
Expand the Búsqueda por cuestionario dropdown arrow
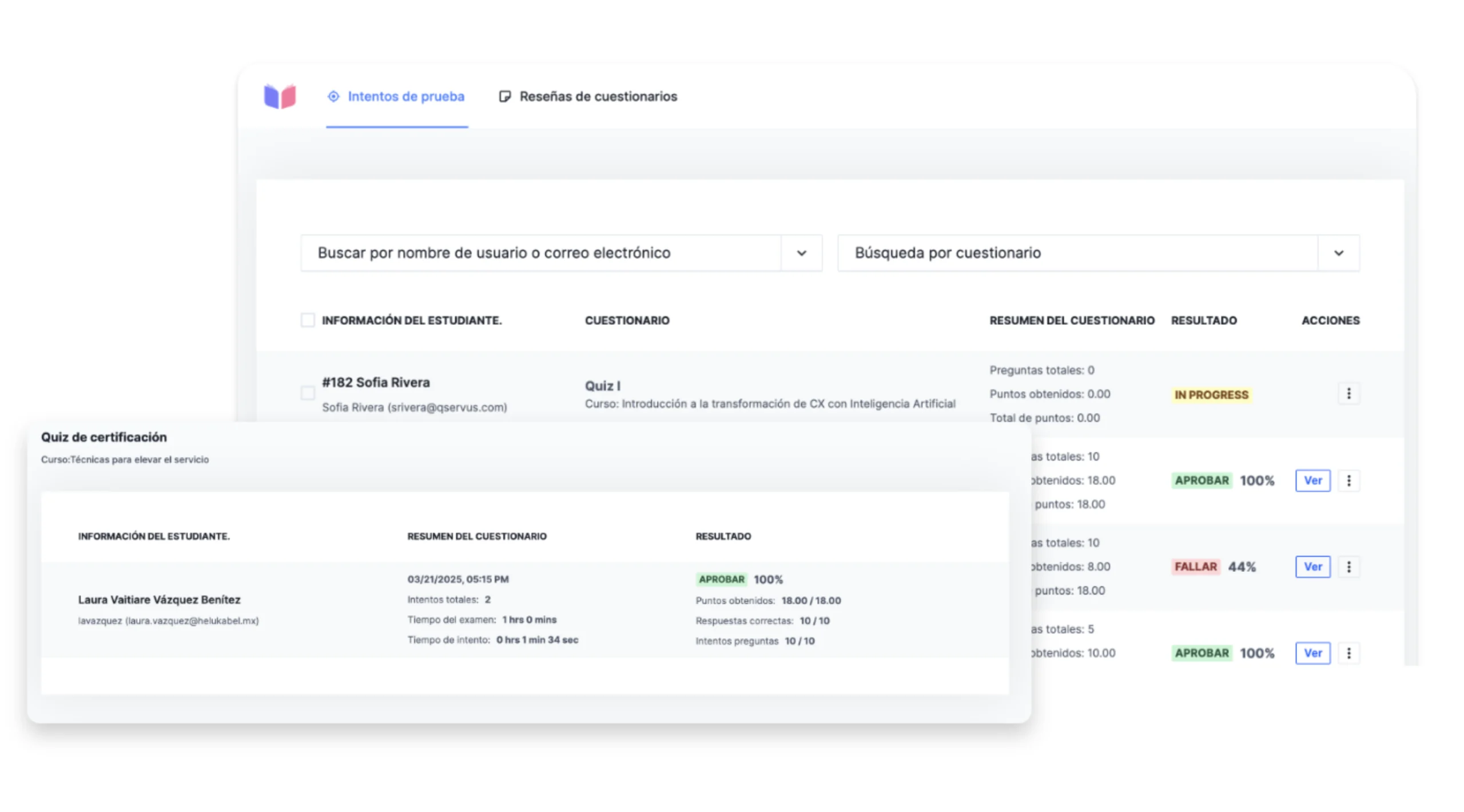coord(1338,253)
